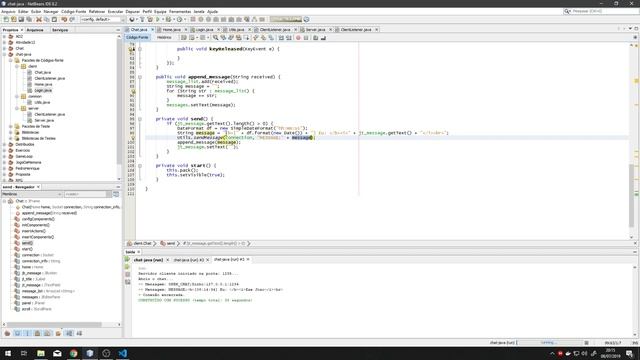Click send in editor breadcrumb
This screenshot has height=360, width=640.
[x=171, y=243]
